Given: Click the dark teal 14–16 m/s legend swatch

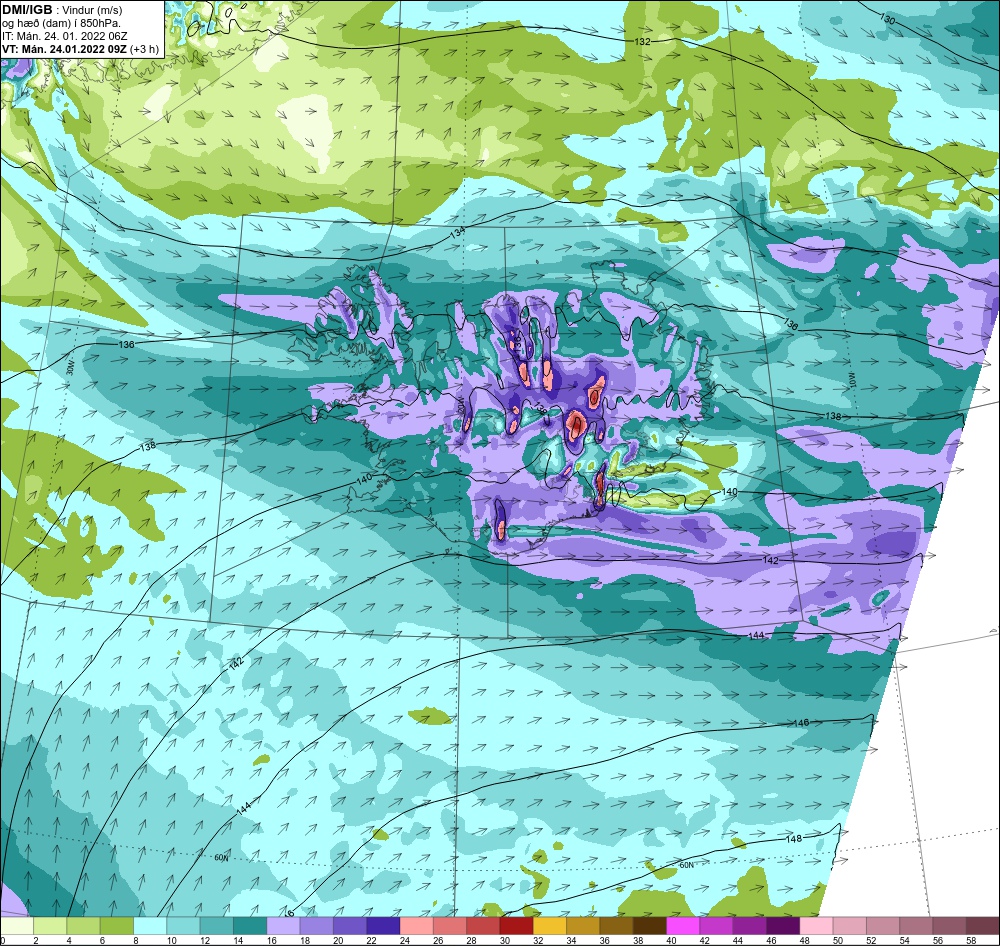Looking at the screenshot, I should (249, 925).
